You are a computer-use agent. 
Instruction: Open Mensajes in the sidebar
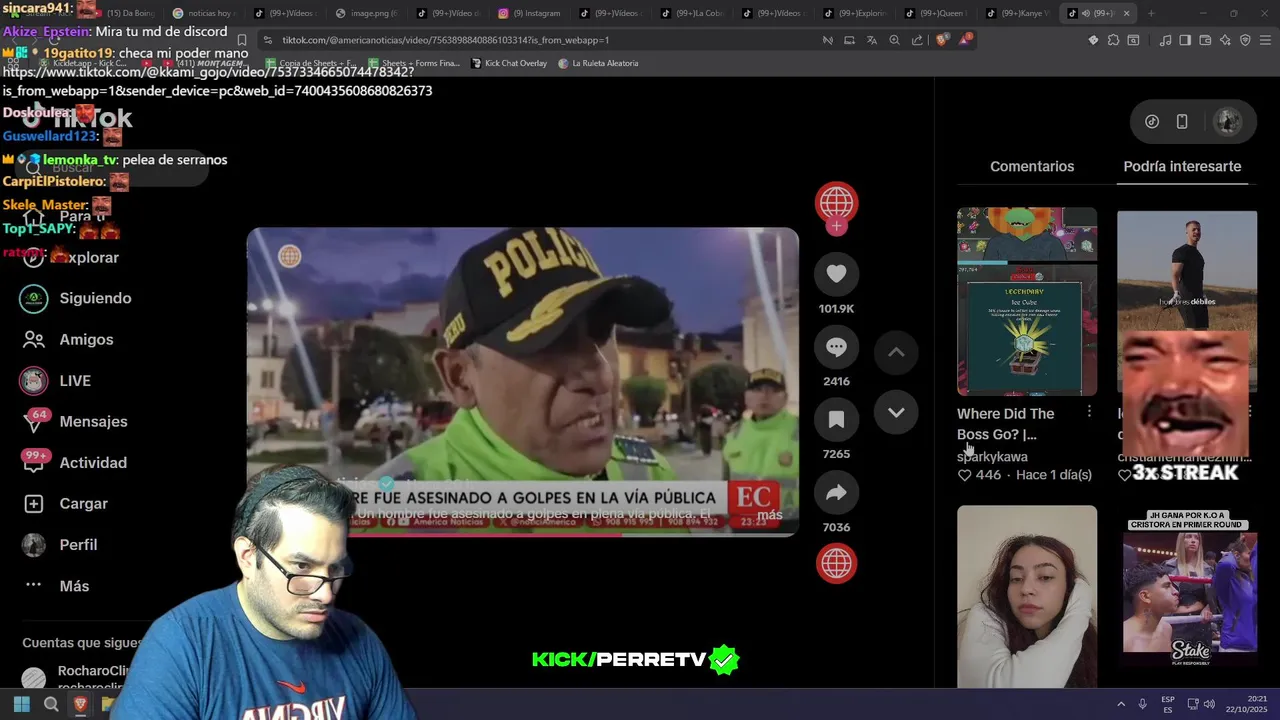click(x=74, y=421)
